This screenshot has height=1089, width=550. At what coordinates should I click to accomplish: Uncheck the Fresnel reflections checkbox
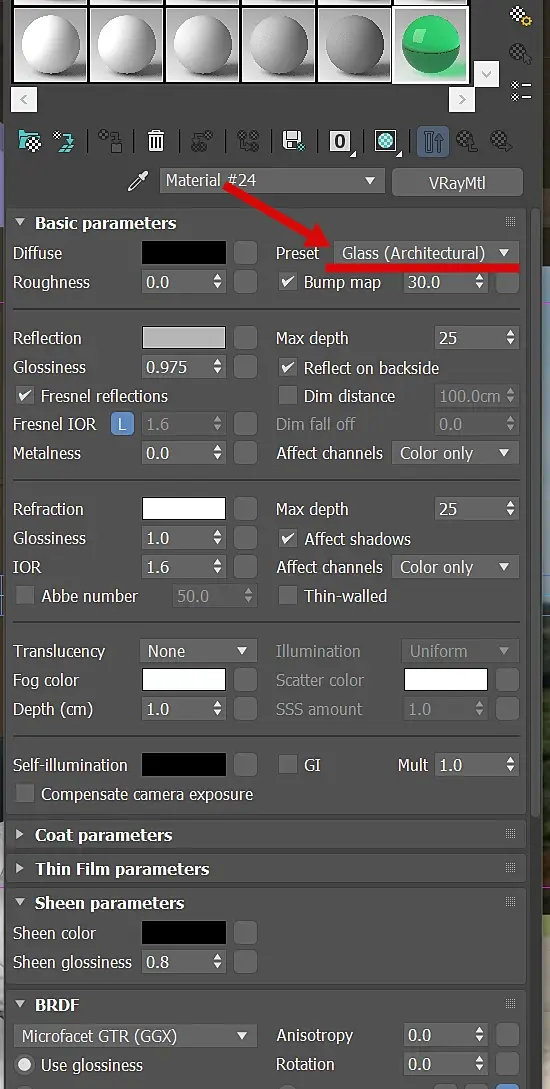click(x=25, y=396)
